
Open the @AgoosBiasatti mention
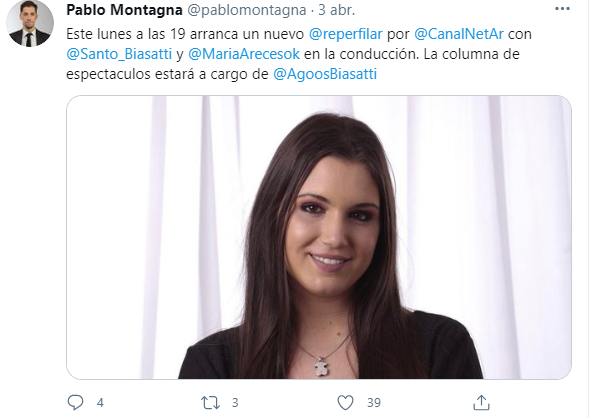click(325, 74)
